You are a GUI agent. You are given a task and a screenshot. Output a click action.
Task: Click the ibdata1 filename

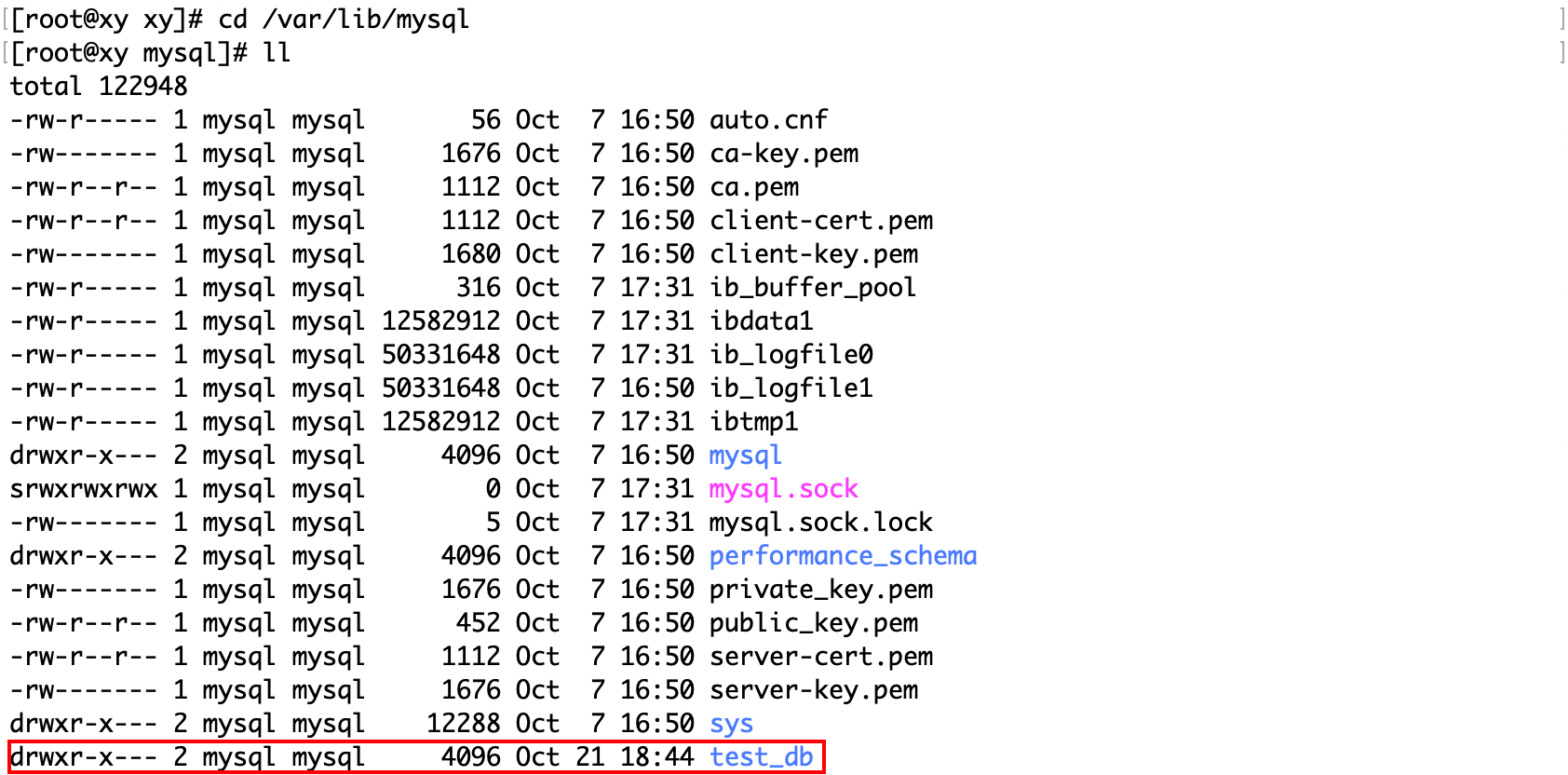(x=761, y=320)
